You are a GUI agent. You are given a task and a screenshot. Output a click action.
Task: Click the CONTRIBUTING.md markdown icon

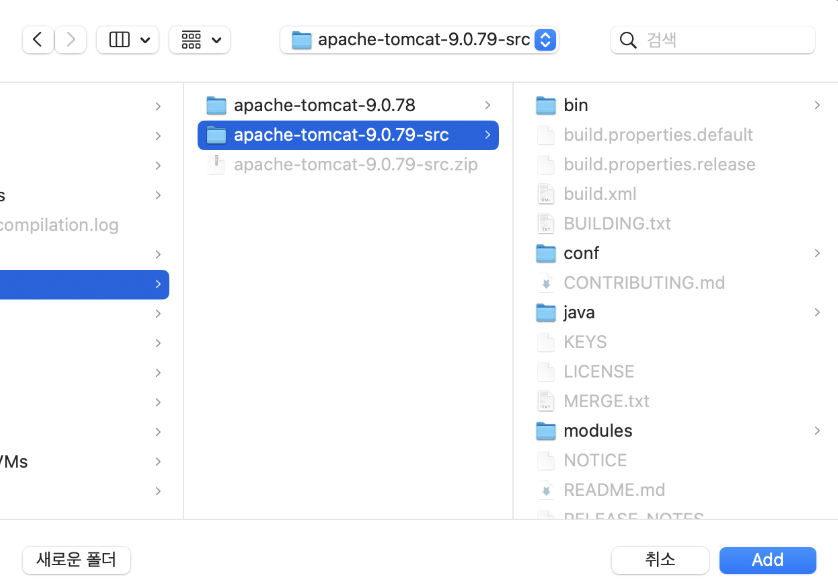546,283
